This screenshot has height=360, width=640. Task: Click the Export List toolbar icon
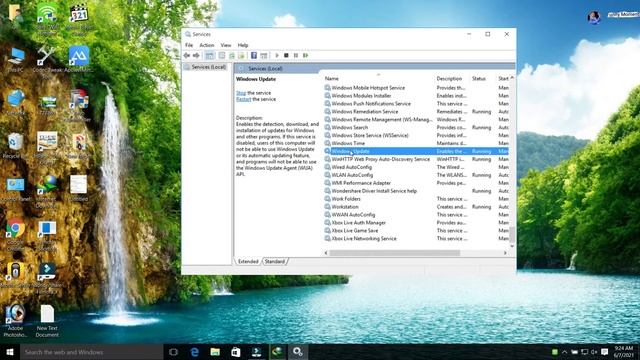(241, 56)
